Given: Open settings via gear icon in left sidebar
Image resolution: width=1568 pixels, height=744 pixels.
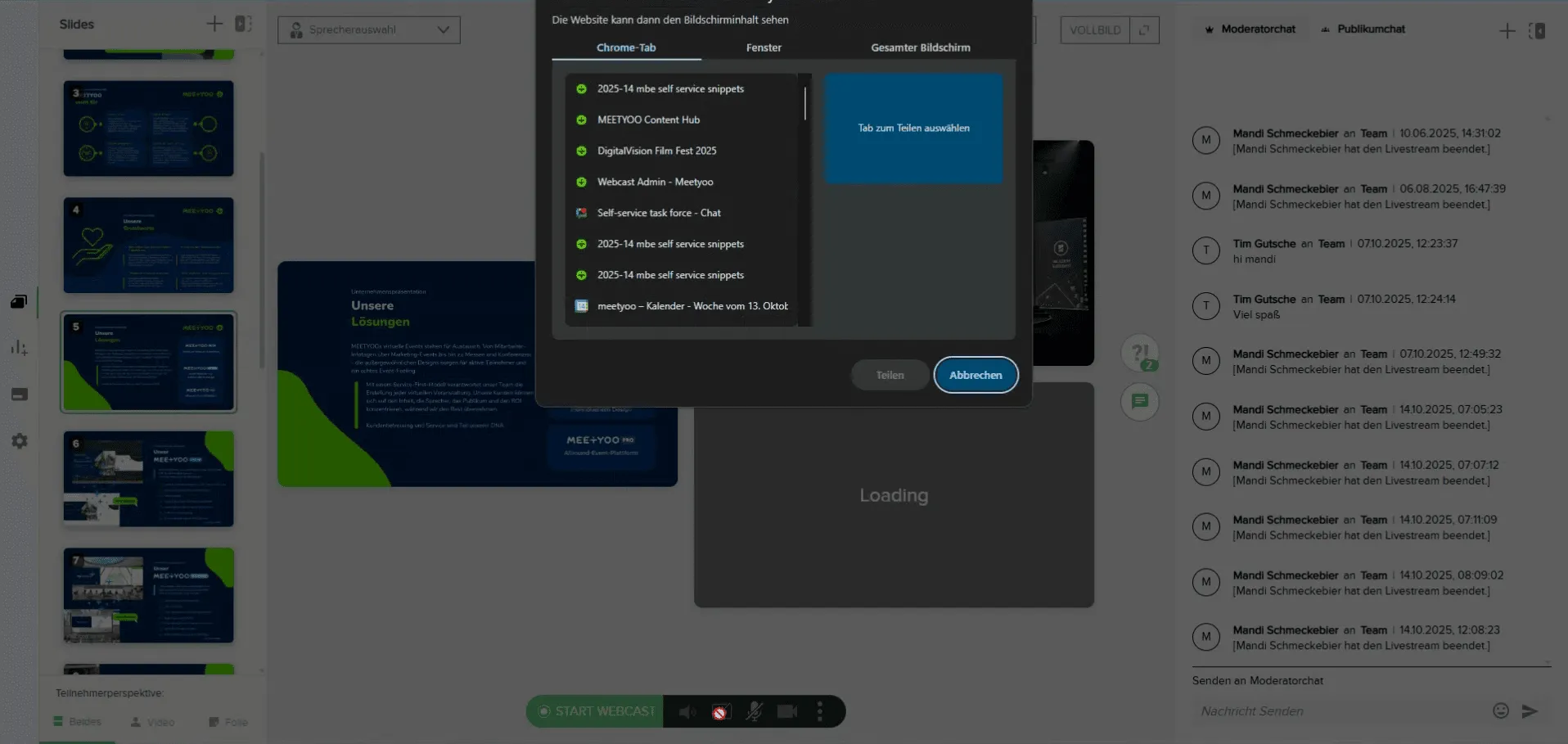Looking at the screenshot, I should click(19, 441).
